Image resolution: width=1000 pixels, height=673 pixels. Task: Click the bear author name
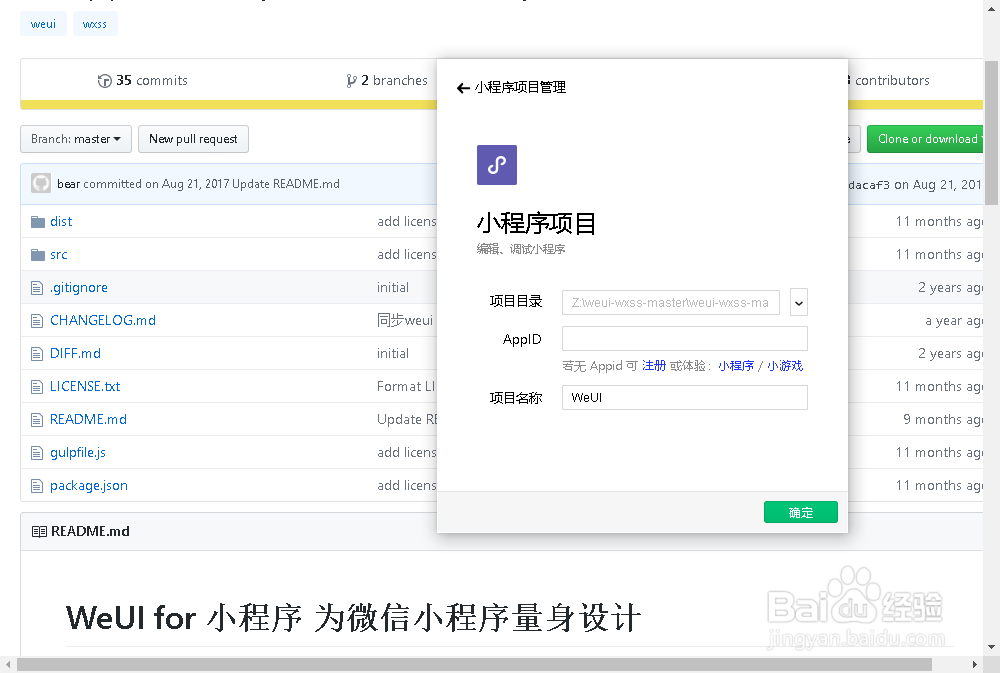68,184
